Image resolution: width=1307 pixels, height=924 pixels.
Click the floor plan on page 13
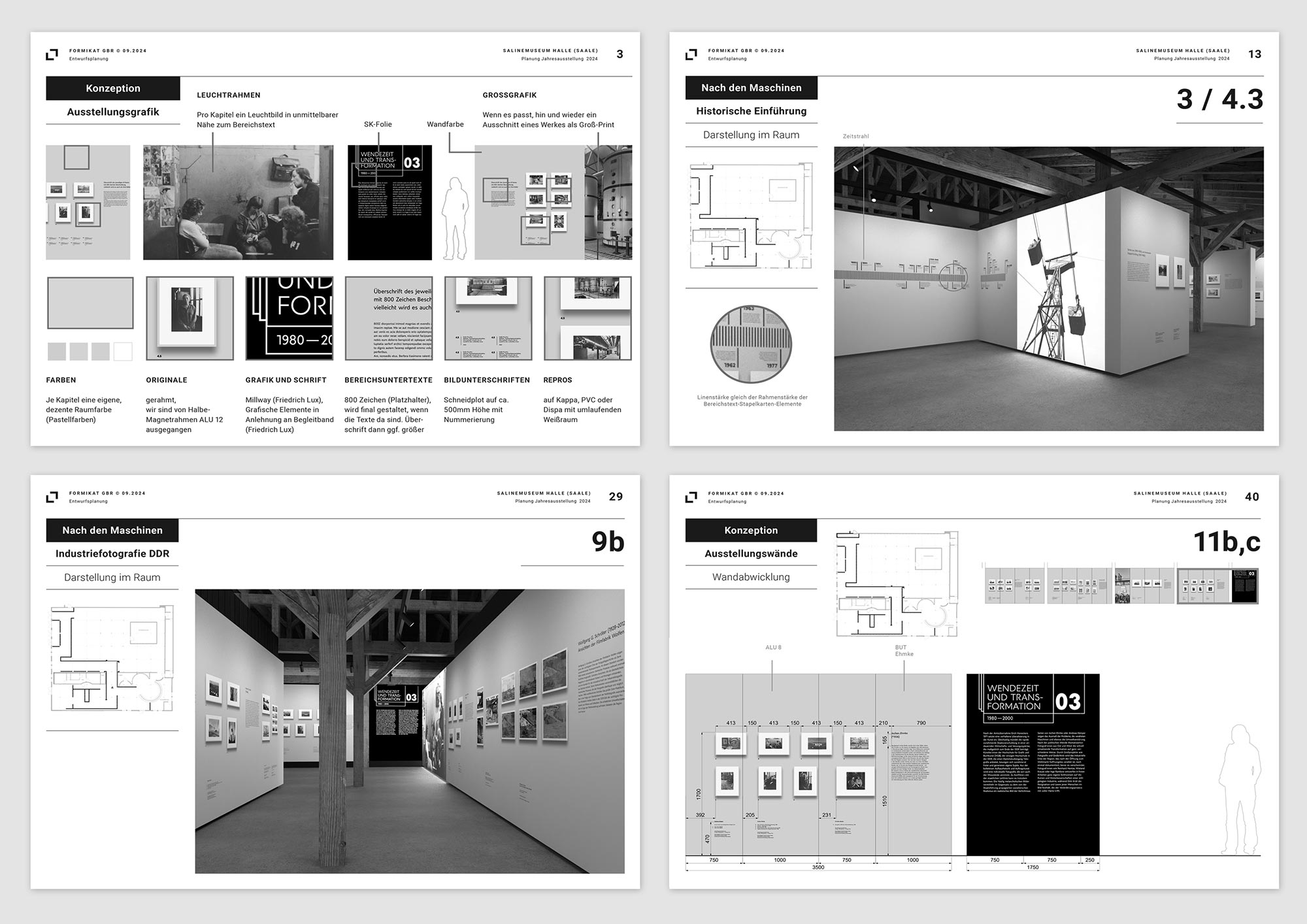click(x=751, y=216)
